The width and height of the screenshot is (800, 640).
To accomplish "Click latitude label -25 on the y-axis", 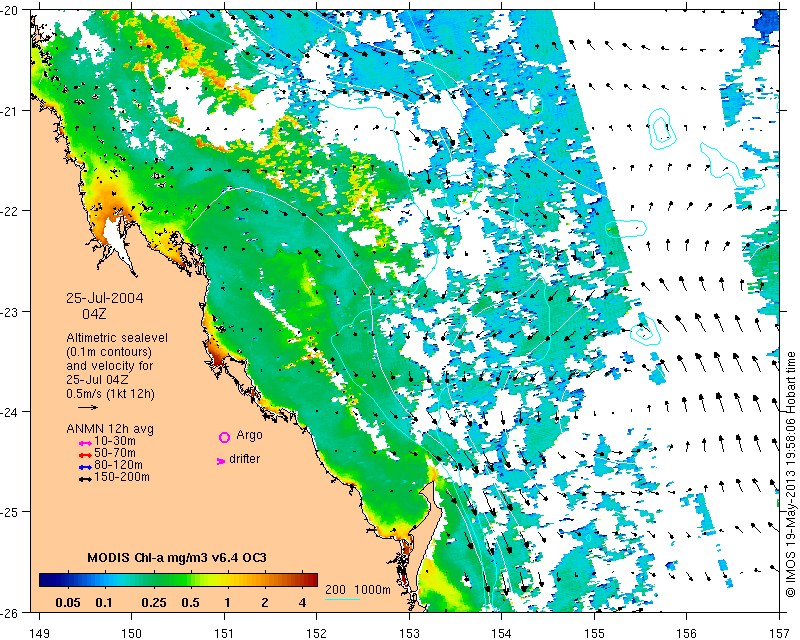I will [9, 511].
